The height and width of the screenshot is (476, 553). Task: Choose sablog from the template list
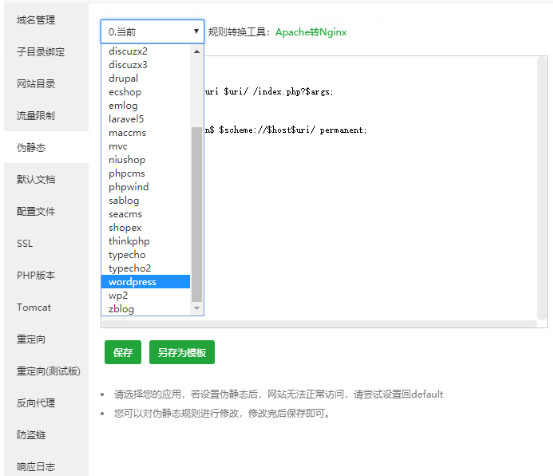tap(146, 200)
